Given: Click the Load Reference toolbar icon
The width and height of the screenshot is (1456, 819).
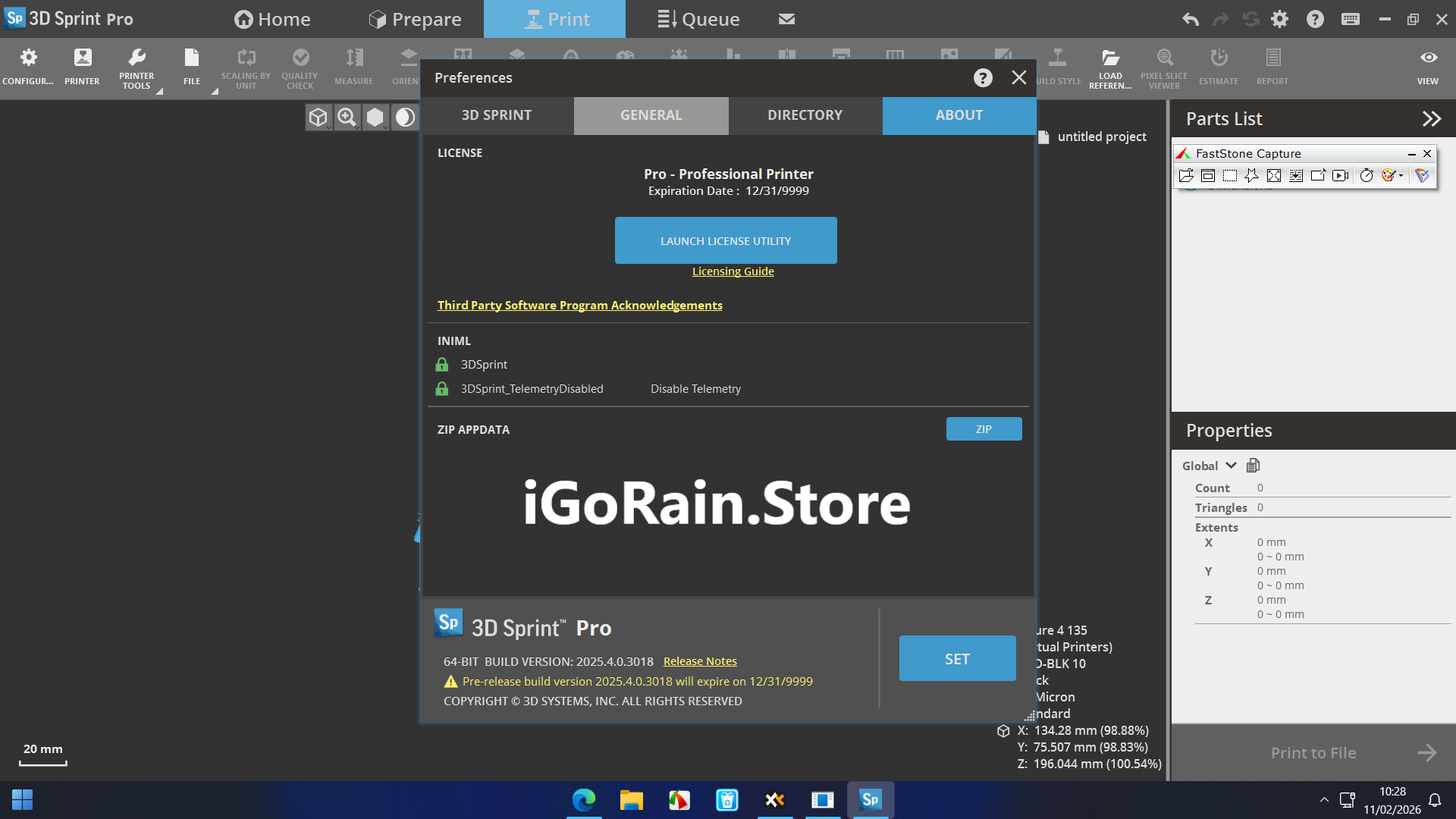Looking at the screenshot, I should [1110, 67].
